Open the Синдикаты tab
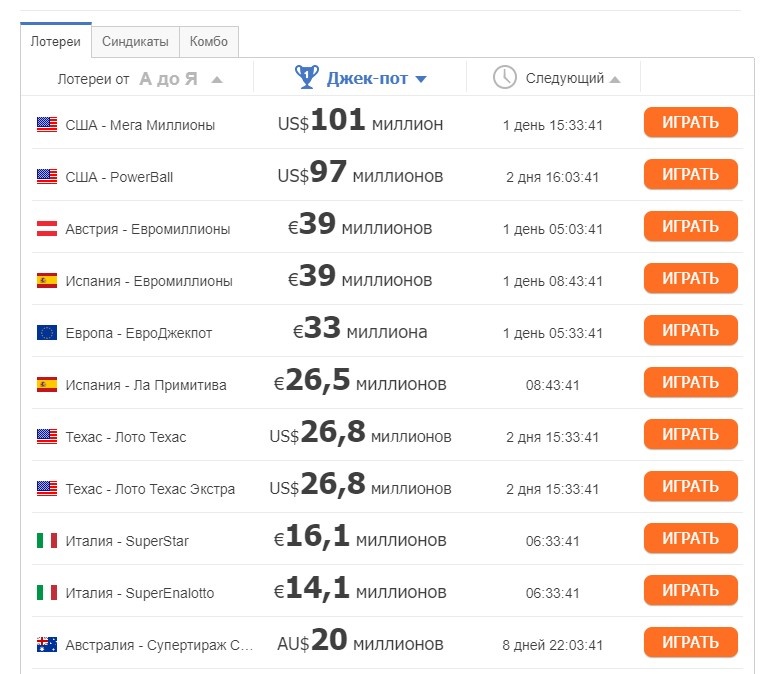This screenshot has width=766, height=674. point(135,42)
